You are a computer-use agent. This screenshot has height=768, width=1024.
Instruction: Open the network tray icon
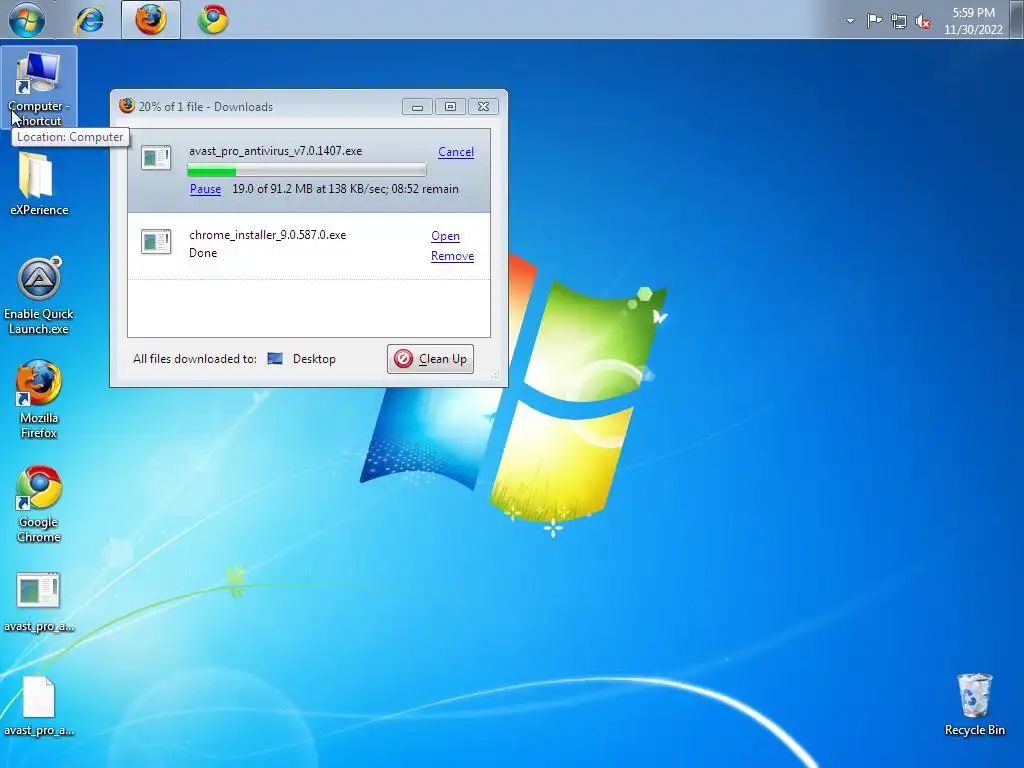pos(899,21)
